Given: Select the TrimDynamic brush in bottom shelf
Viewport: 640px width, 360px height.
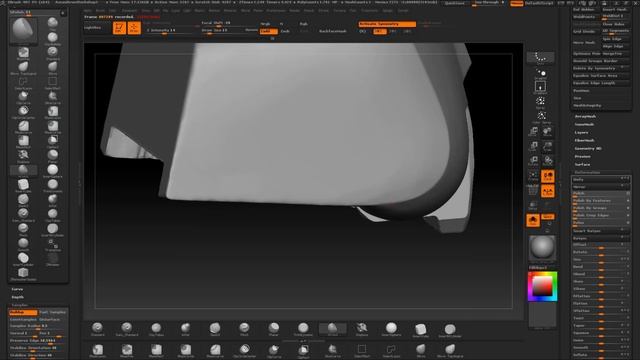Looking at the screenshot, I should pos(303,329).
